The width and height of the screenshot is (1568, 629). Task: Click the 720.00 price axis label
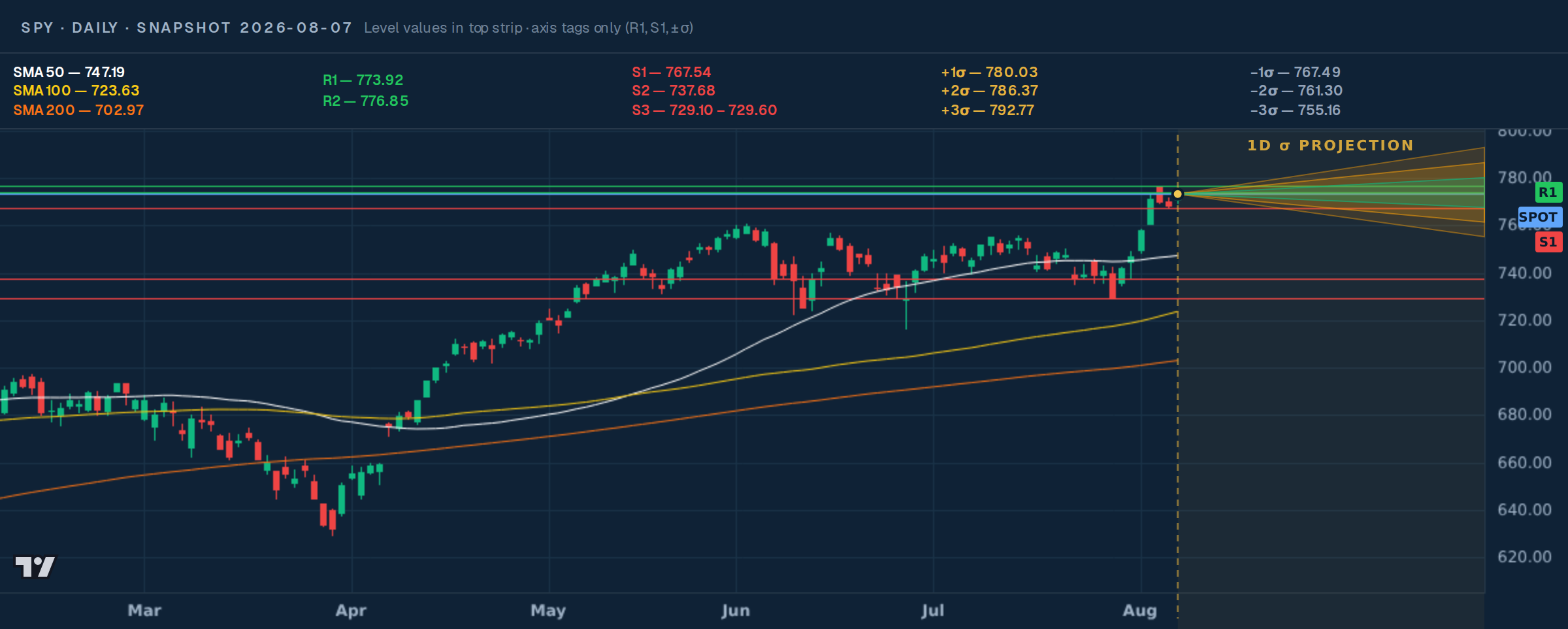(x=1524, y=320)
